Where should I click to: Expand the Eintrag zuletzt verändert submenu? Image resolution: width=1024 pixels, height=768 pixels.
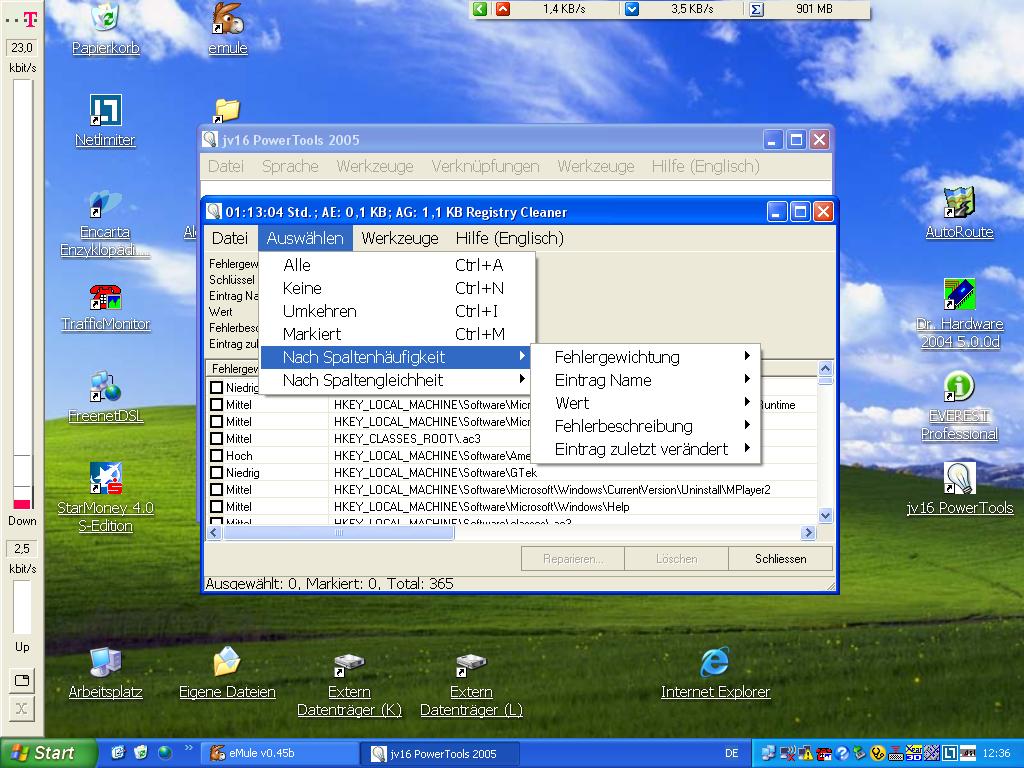[645, 449]
